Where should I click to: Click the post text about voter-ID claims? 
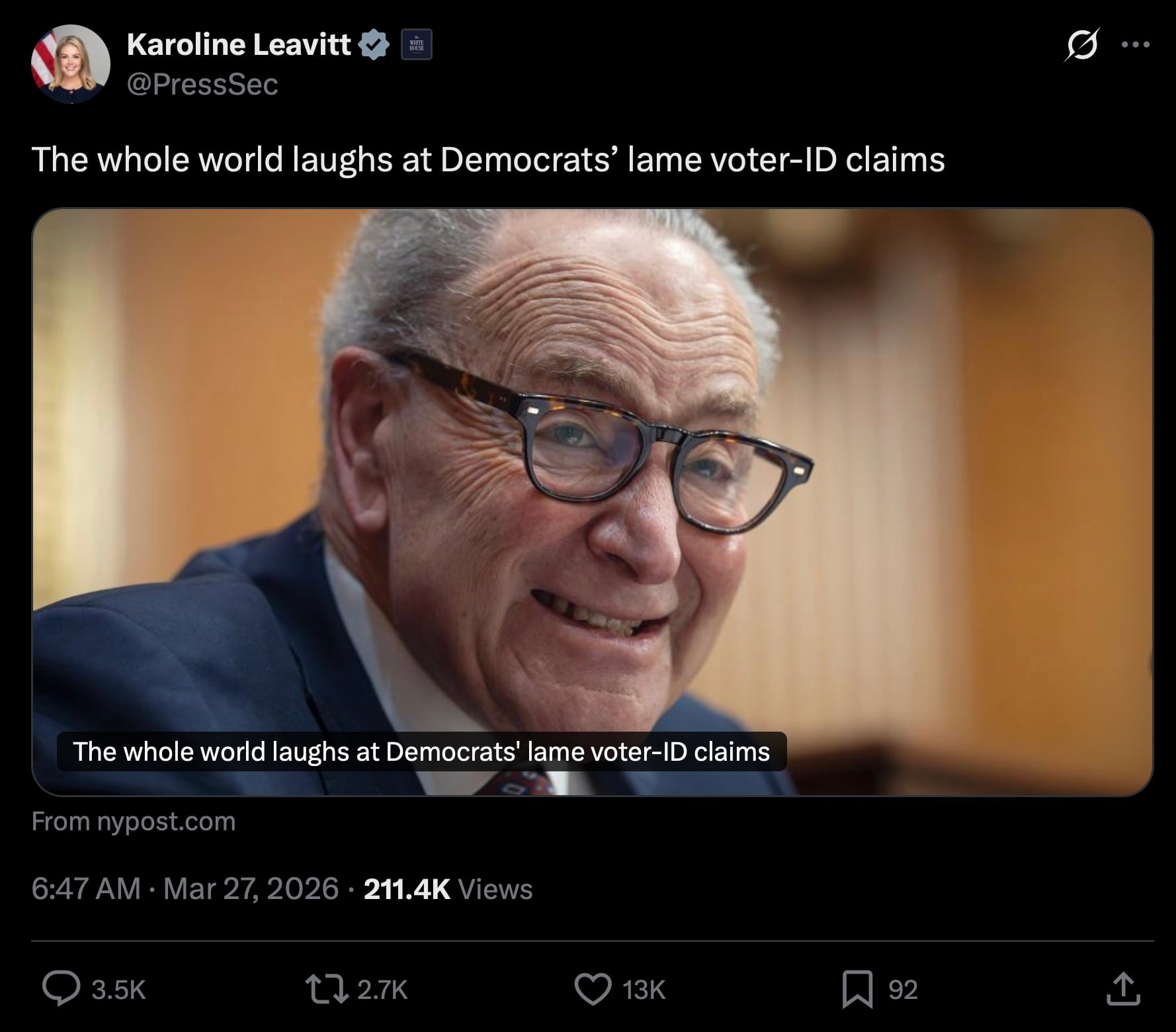tap(487, 159)
